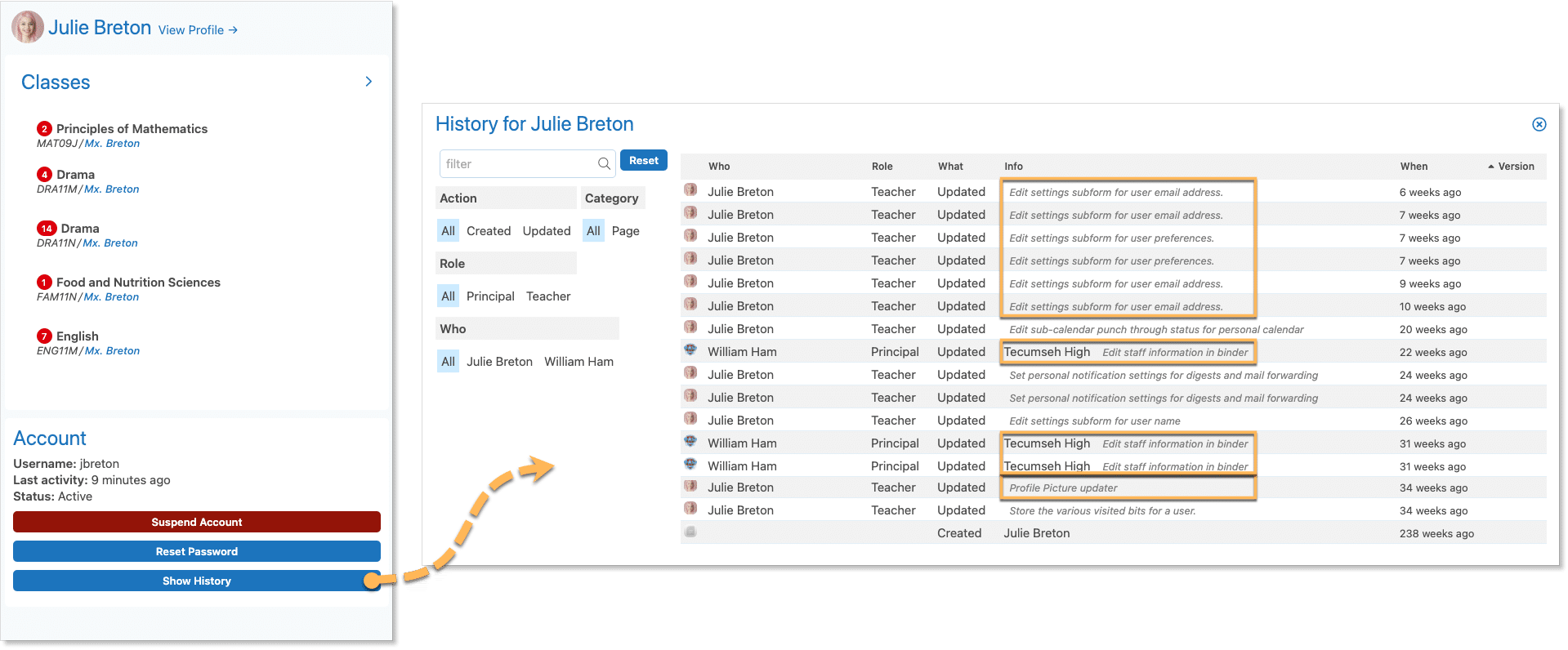Click the magnifier icon in filter box

[604, 164]
